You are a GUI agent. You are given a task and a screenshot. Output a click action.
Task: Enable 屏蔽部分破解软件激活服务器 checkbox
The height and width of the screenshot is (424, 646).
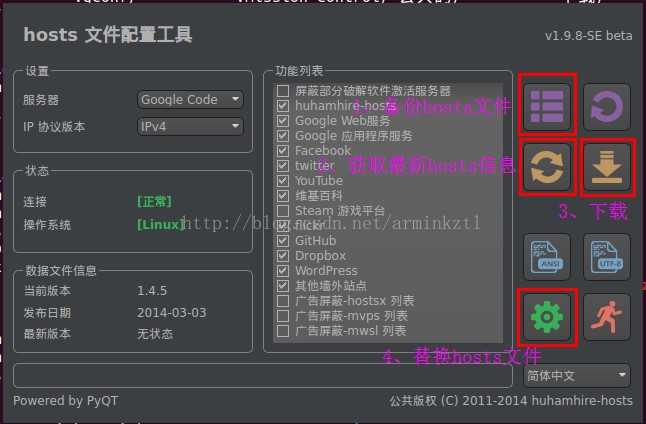283,91
